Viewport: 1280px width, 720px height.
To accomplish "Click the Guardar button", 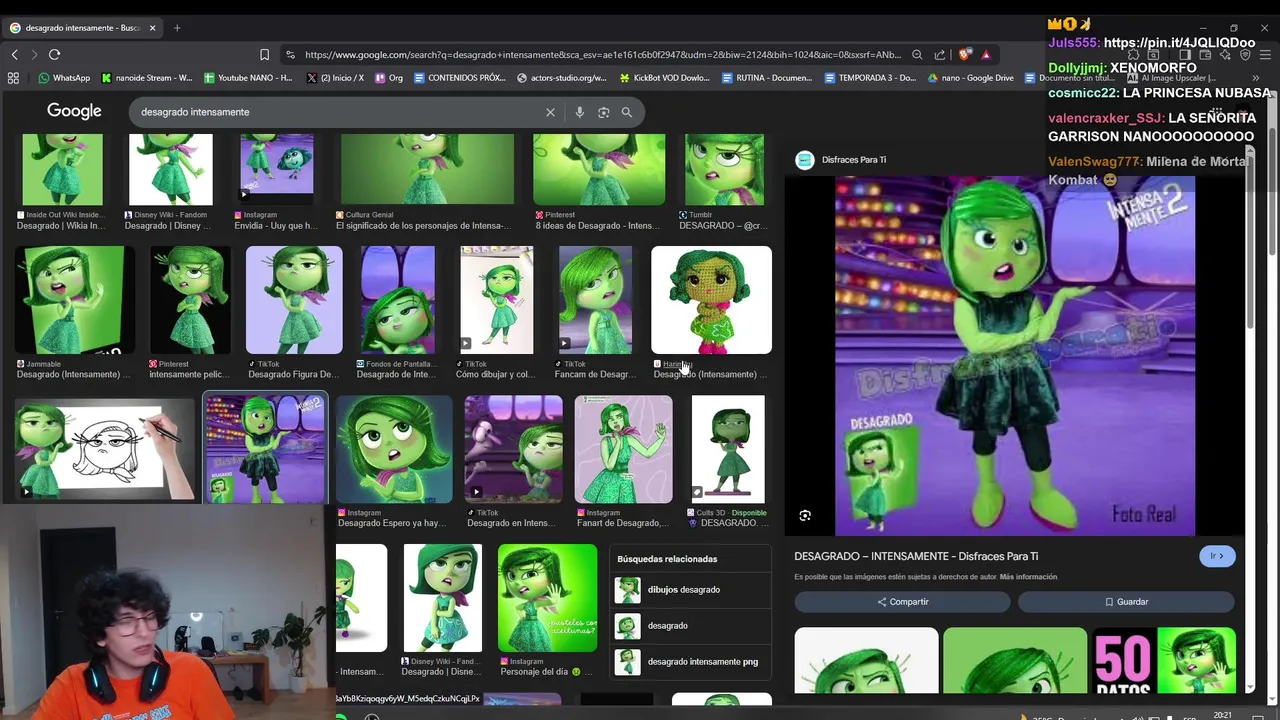I will tap(1126, 602).
